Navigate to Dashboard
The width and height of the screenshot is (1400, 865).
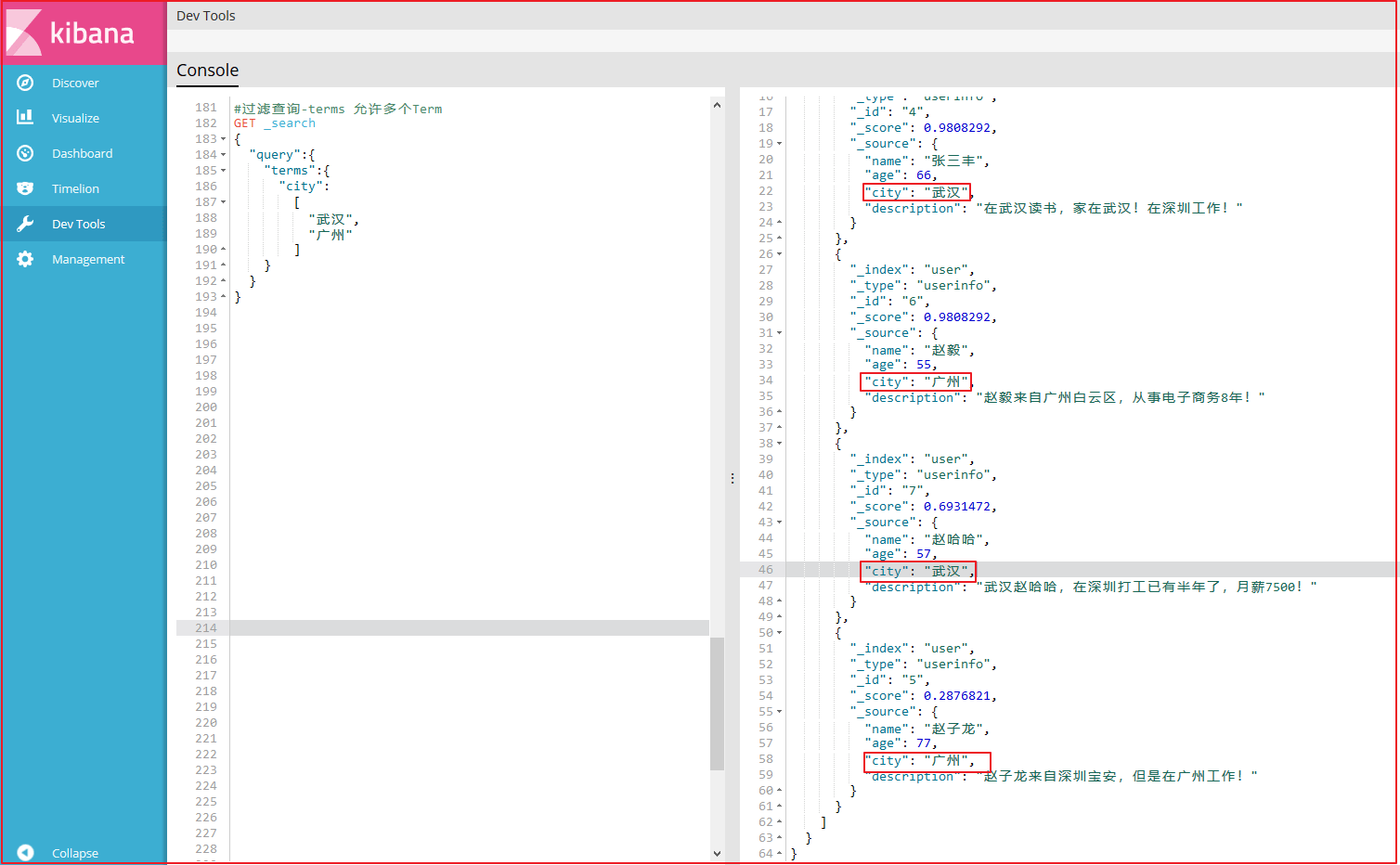(82, 153)
